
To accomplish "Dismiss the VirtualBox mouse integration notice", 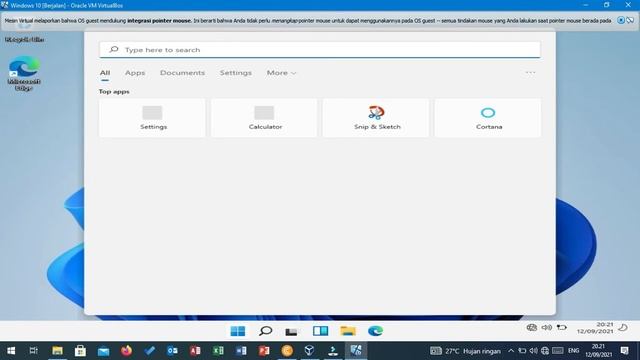I will click(x=620, y=20).
